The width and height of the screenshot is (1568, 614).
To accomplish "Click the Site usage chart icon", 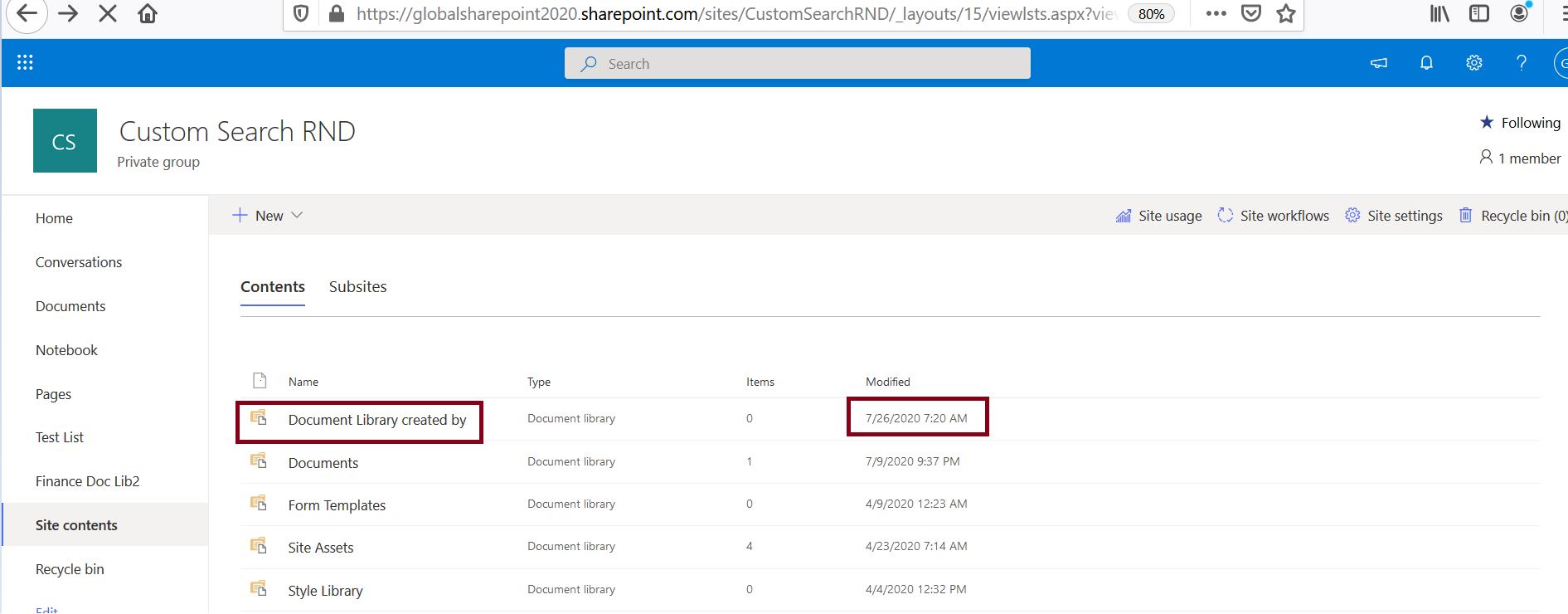I will (x=1124, y=216).
